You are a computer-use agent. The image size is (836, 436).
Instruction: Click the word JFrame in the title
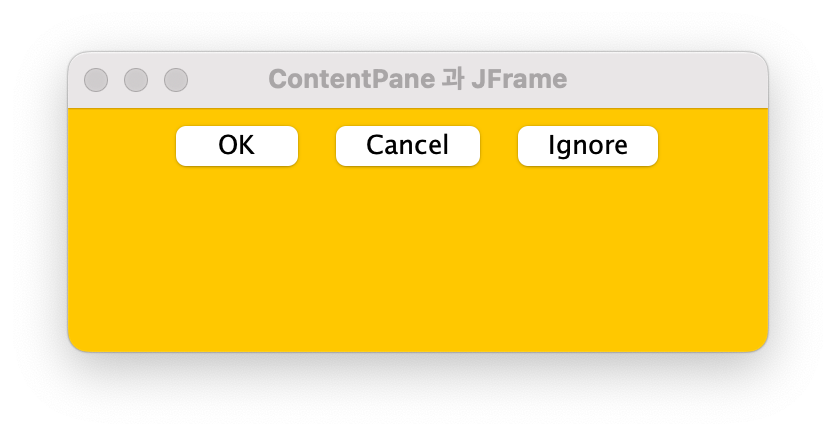[x=519, y=79]
